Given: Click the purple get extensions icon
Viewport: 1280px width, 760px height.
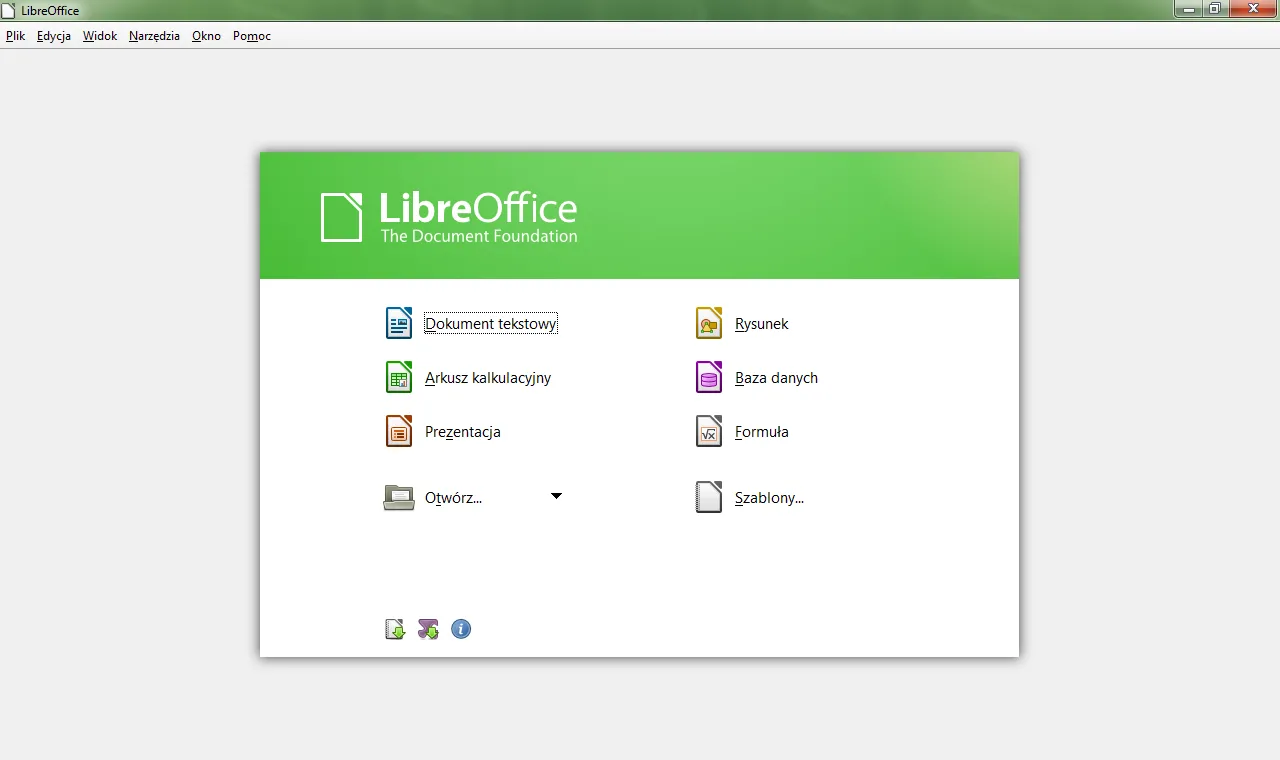Looking at the screenshot, I should [428, 629].
